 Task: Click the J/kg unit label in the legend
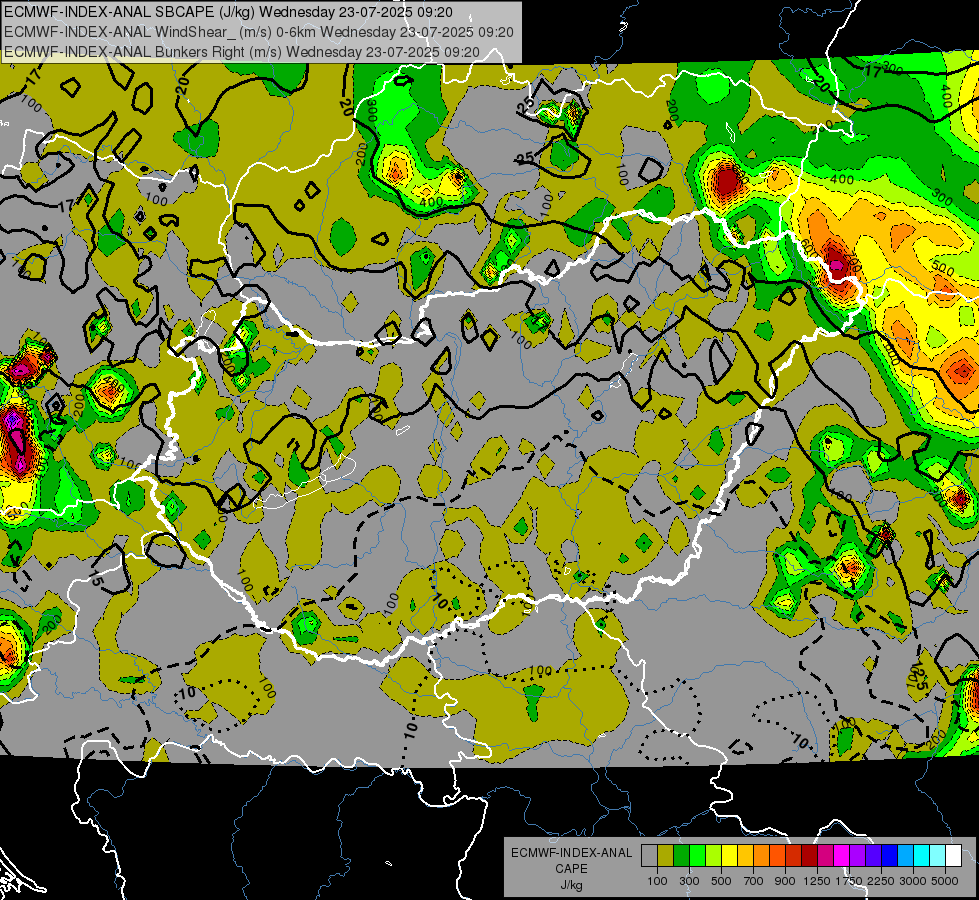pos(571,885)
